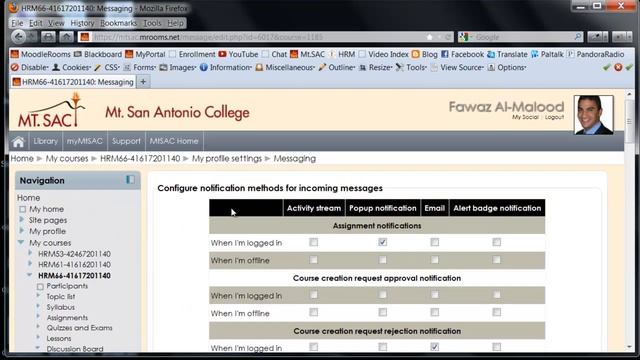Open the Miscellaneous developer toolbar menu
The width and height of the screenshot is (640, 360).
[x=285, y=67]
